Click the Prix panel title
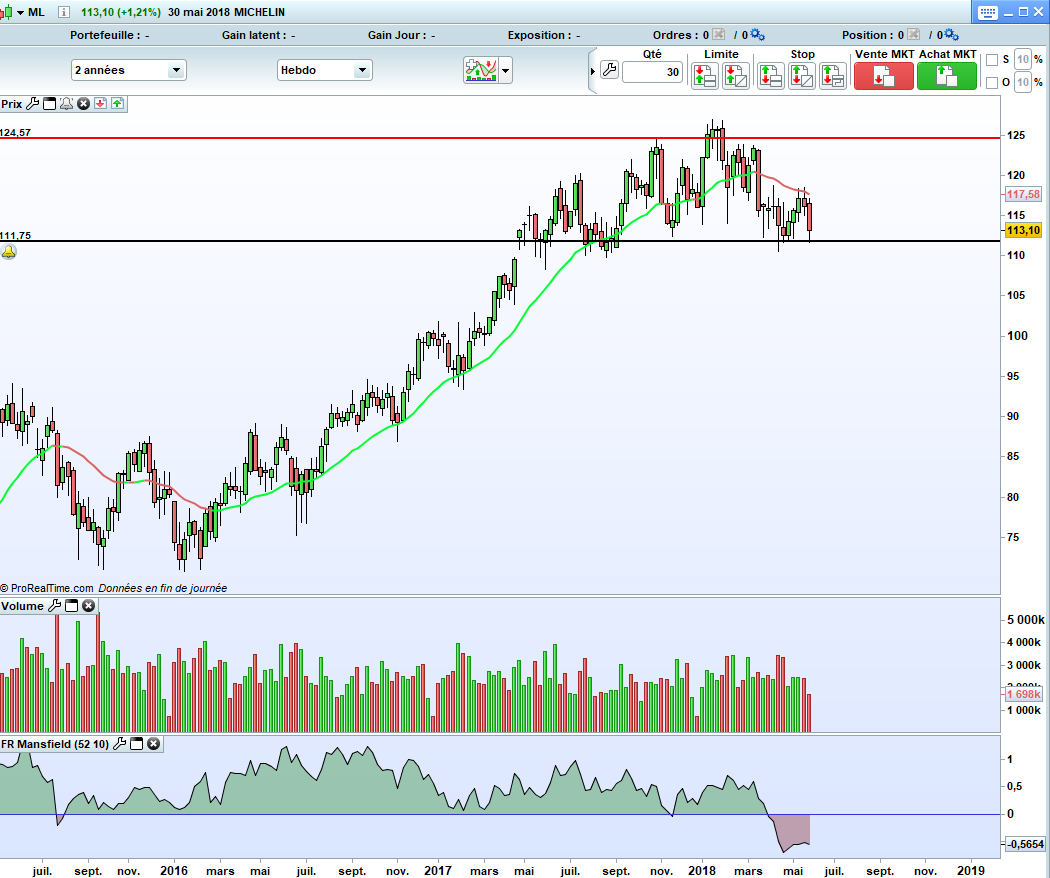 pyautogui.click(x=11, y=104)
